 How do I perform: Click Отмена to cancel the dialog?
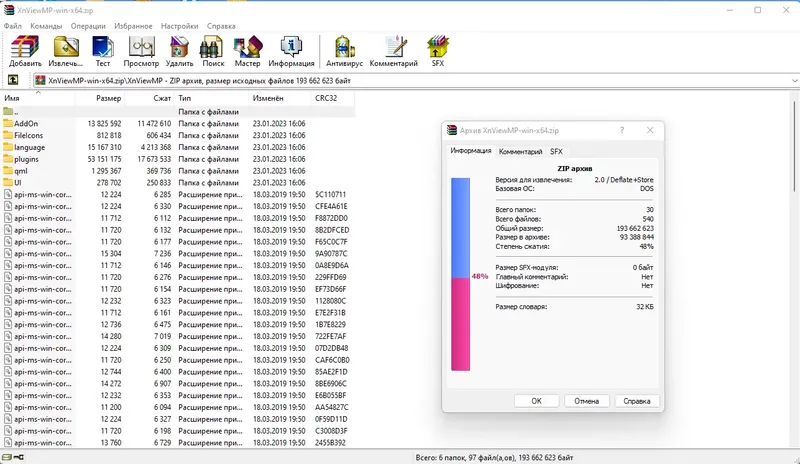pos(586,401)
